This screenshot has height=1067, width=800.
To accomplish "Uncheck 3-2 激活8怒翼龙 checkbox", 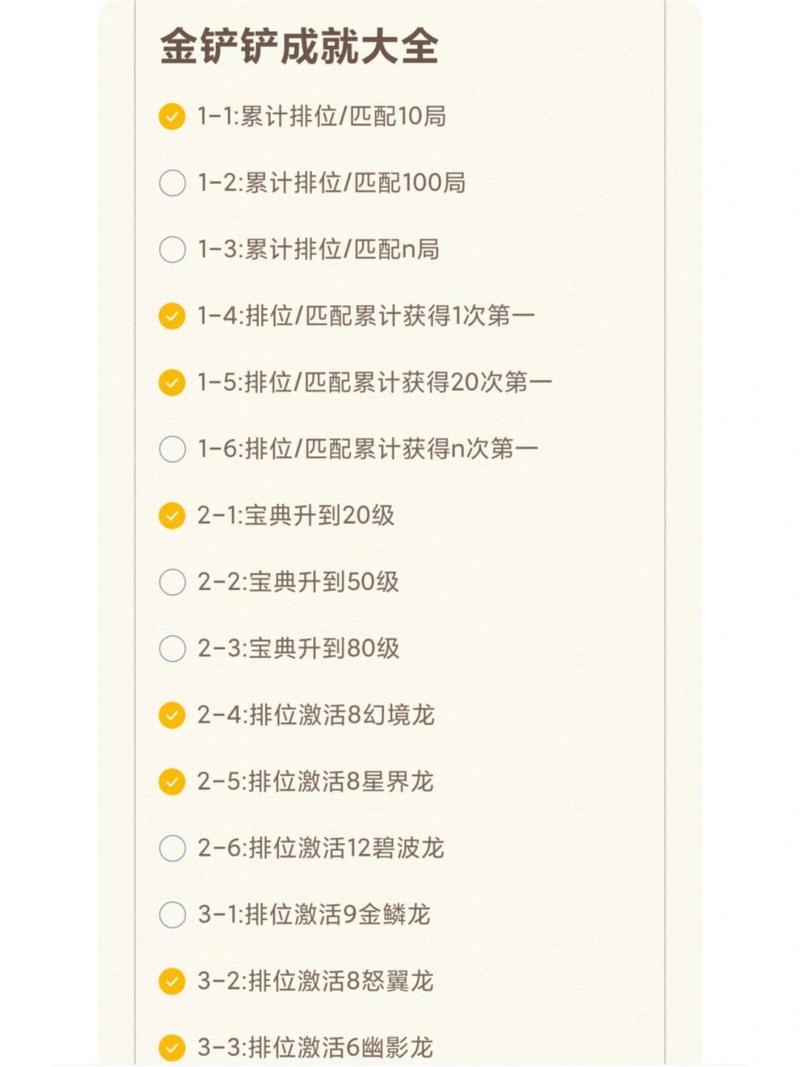I will click(x=172, y=981).
